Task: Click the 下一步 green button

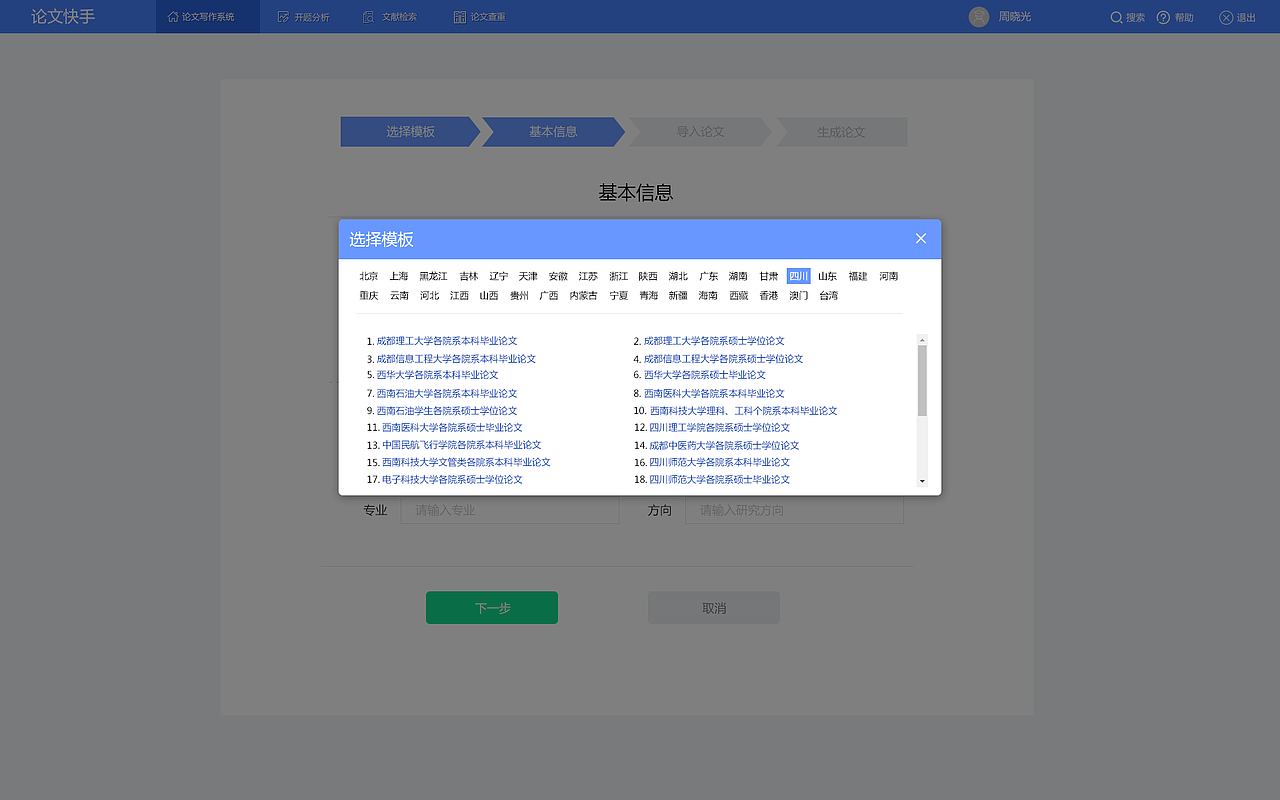Action: [x=491, y=607]
